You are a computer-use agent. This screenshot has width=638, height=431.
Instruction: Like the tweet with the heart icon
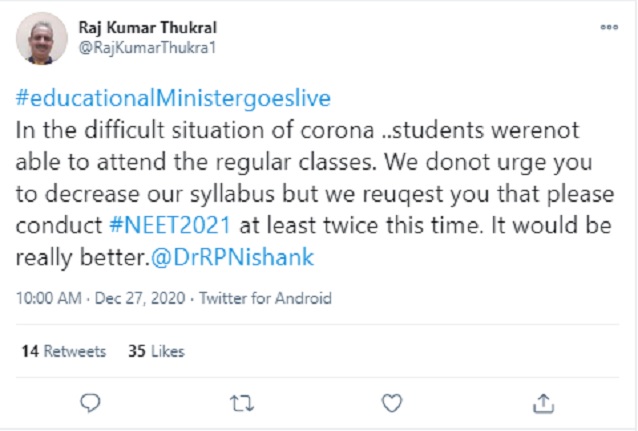pos(393,402)
